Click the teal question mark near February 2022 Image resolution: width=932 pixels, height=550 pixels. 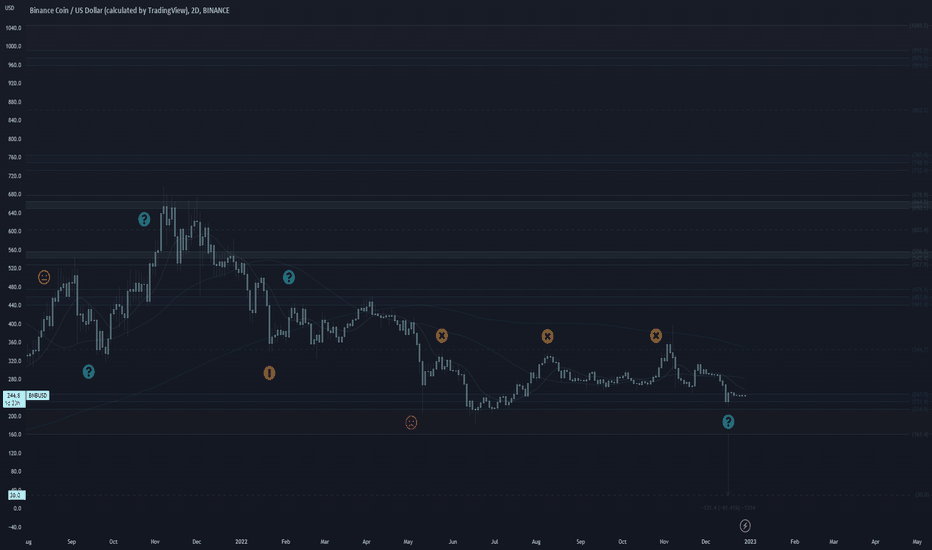click(x=288, y=277)
